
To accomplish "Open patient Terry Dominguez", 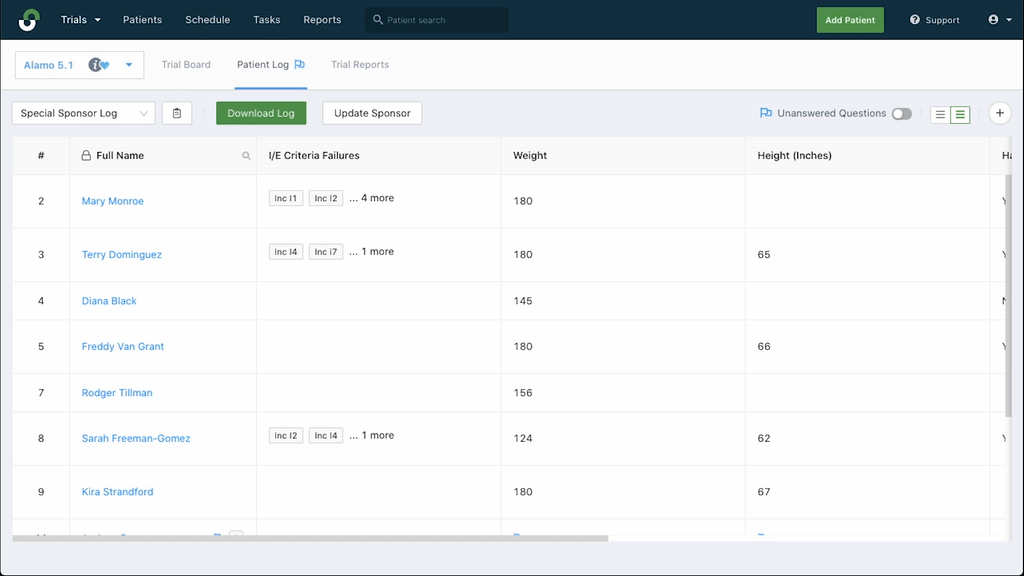I will (x=121, y=255).
